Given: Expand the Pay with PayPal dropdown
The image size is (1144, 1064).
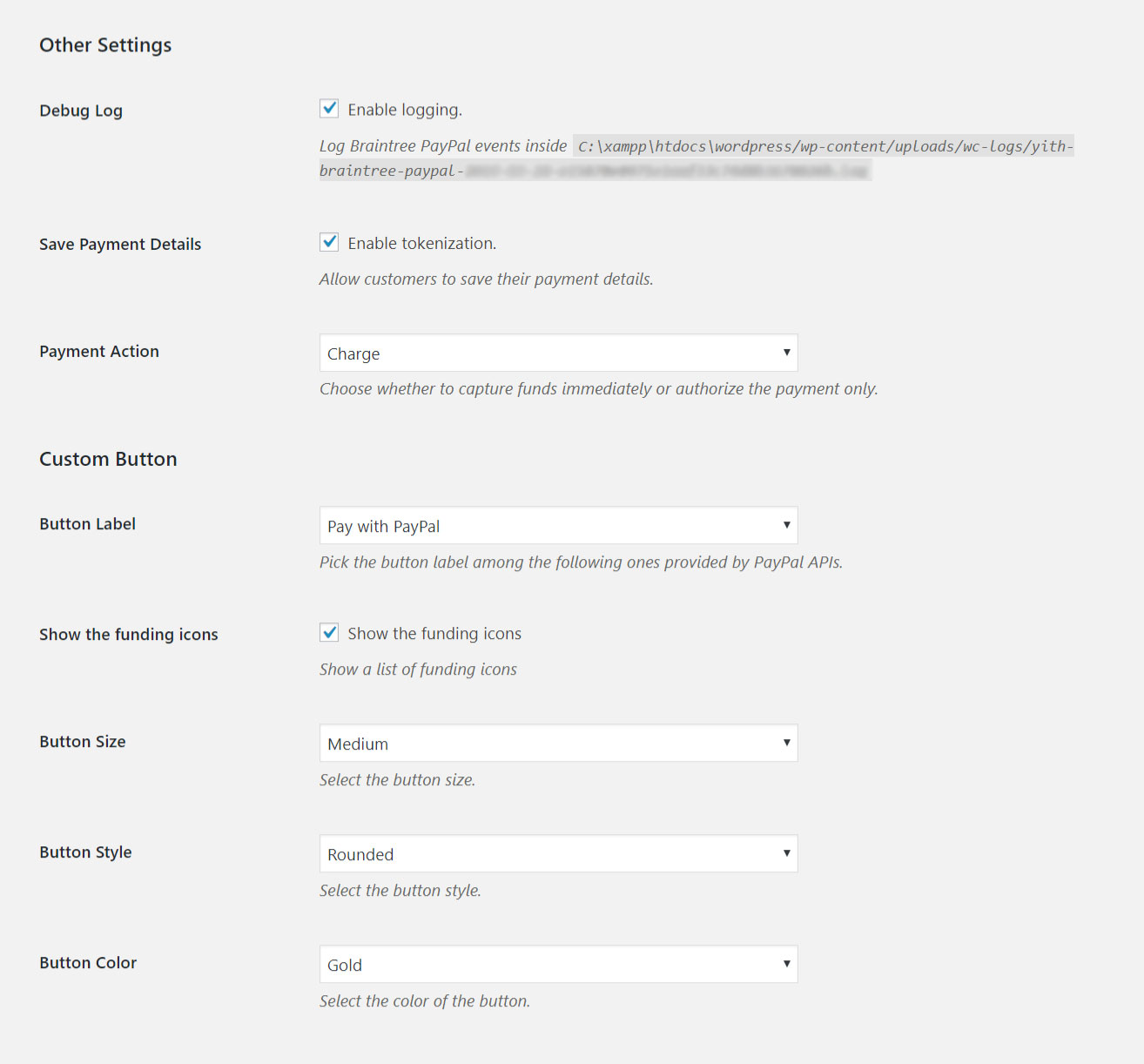Looking at the screenshot, I should tap(558, 526).
